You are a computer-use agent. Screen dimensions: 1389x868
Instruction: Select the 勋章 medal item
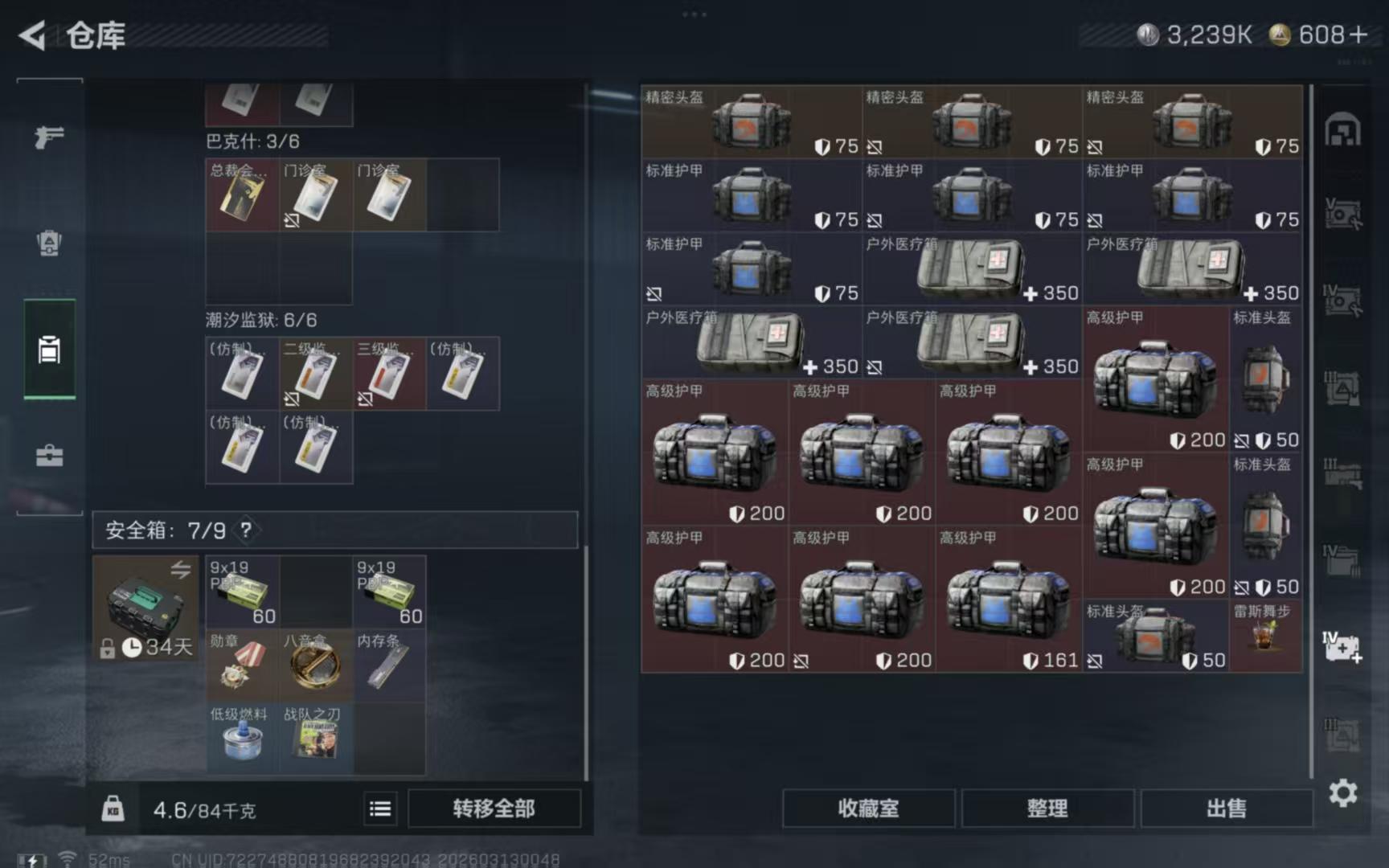[243, 665]
